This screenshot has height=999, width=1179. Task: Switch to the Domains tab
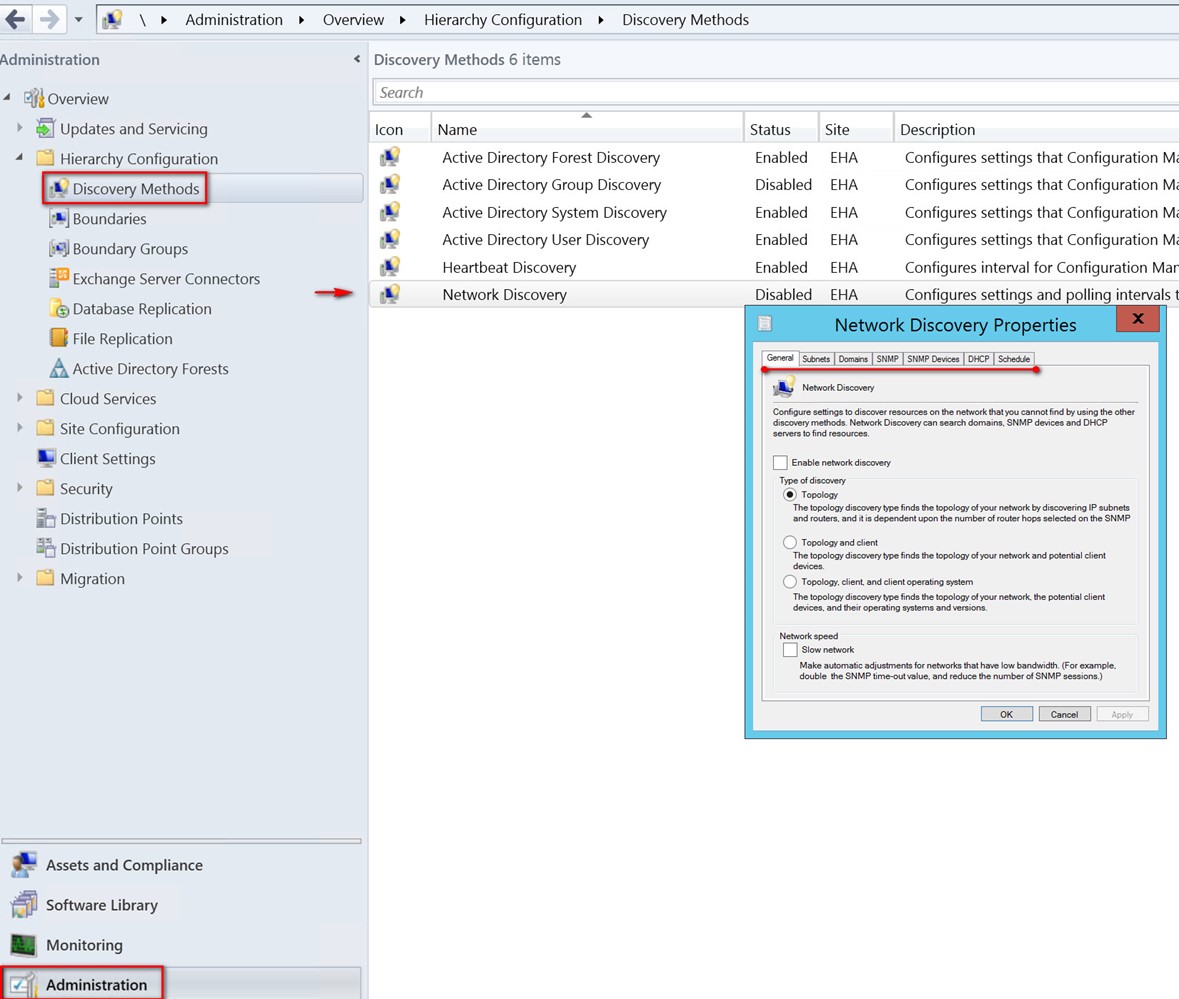coord(853,359)
